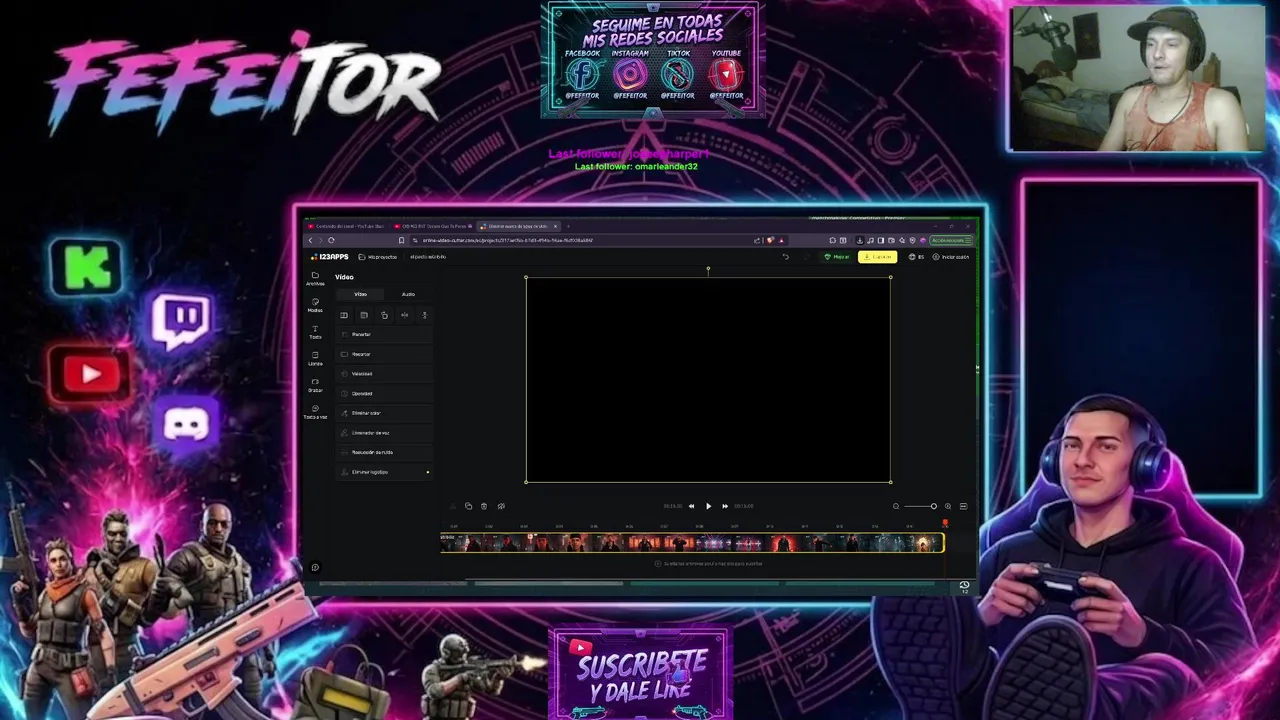Play the video preview
The width and height of the screenshot is (1280, 720).
click(x=708, y=506)
